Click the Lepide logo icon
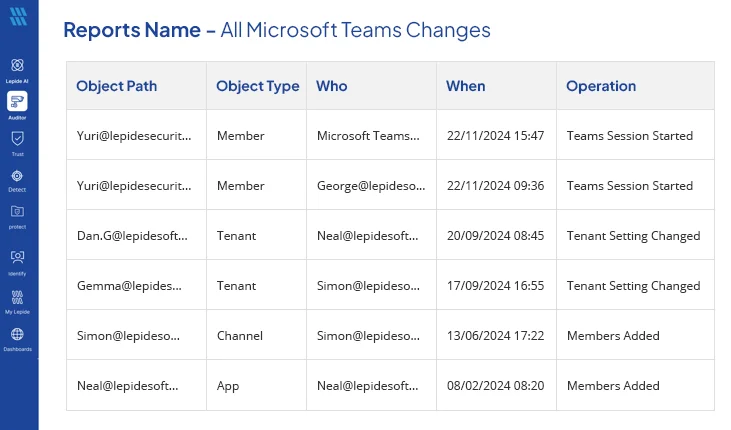 [18, 16]
